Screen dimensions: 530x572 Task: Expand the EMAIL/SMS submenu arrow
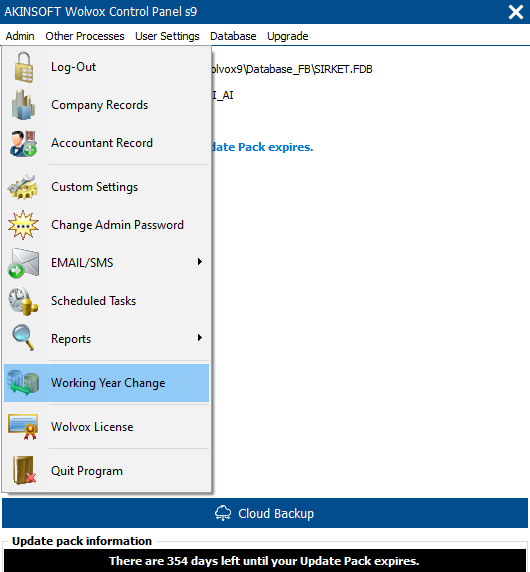point(200,262)
